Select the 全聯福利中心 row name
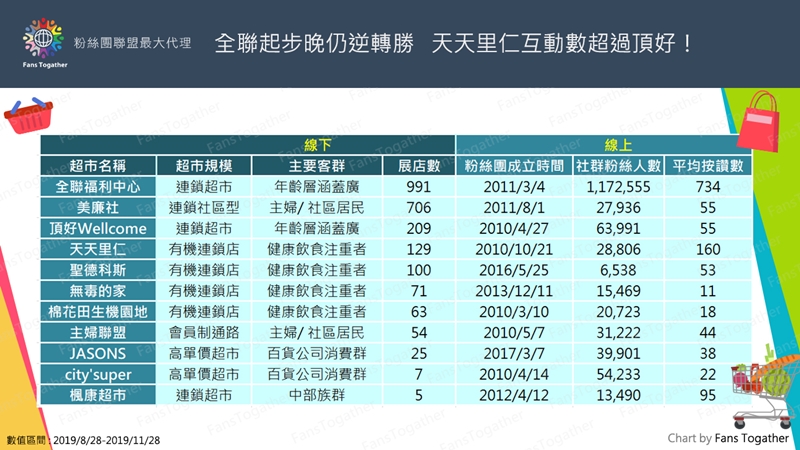The image size is (800, 450). coord(98,187)
